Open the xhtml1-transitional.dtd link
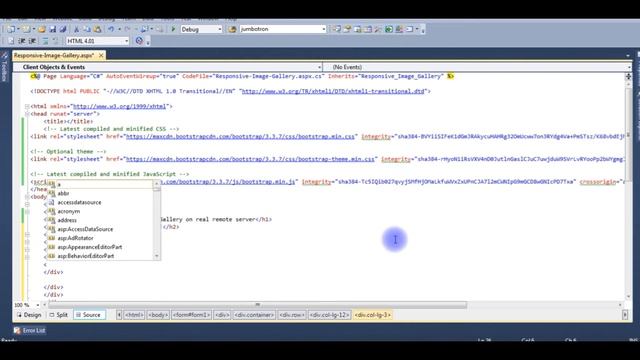Screen dimensions: 640x360 (333, 91)
